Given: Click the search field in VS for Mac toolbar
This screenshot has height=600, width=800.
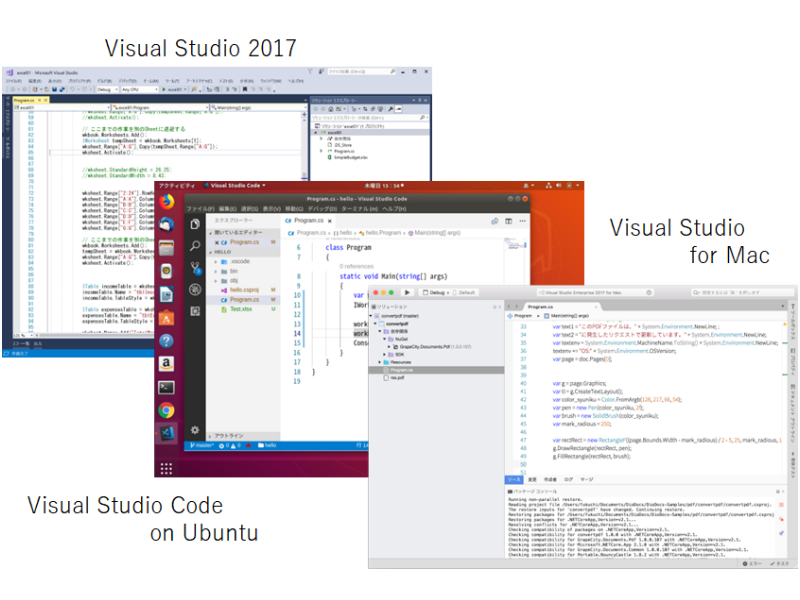Looking at the screenshot, I should 742,292.
